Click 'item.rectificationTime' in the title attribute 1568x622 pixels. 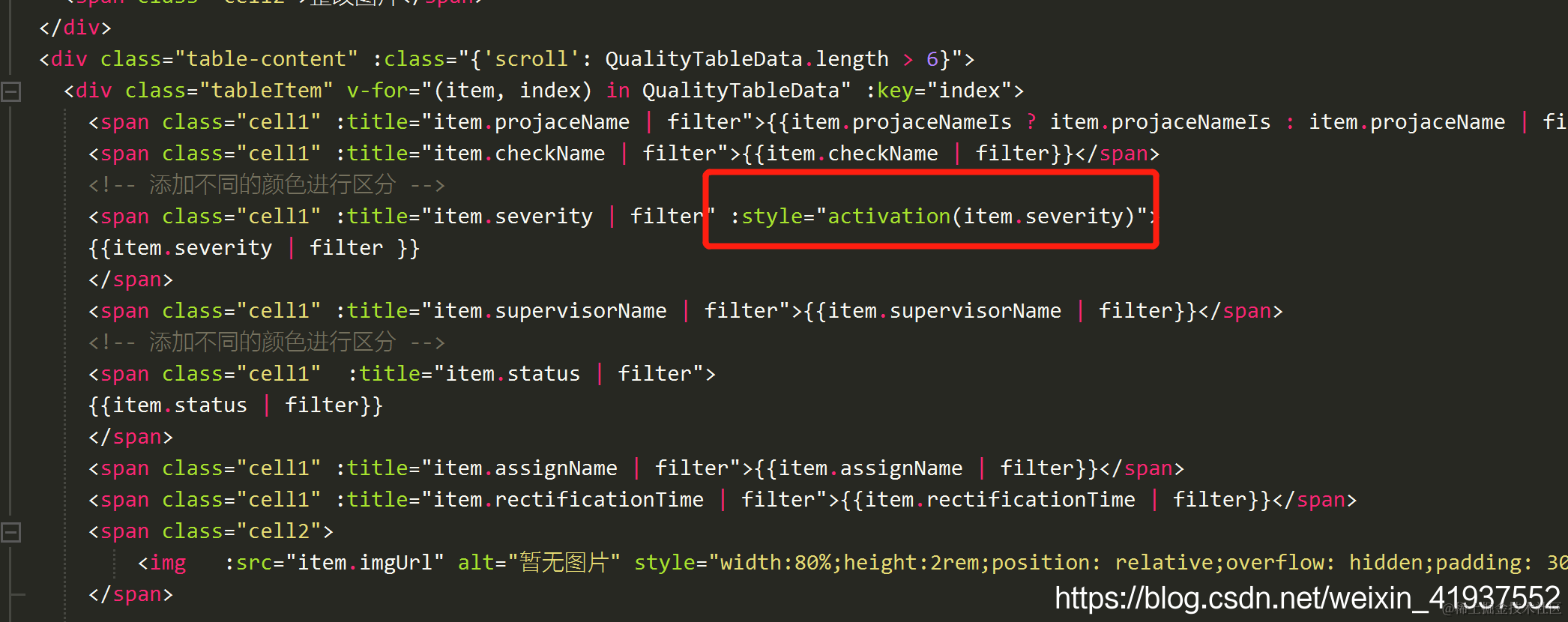(568, 500)
